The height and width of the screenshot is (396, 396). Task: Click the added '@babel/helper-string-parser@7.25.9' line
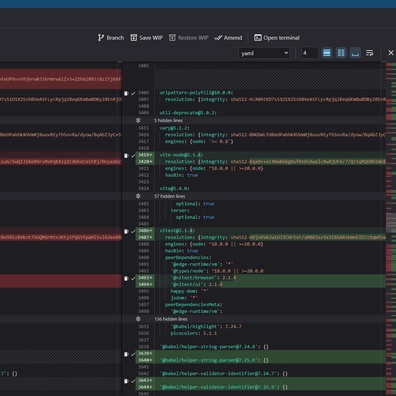(214, 360)
